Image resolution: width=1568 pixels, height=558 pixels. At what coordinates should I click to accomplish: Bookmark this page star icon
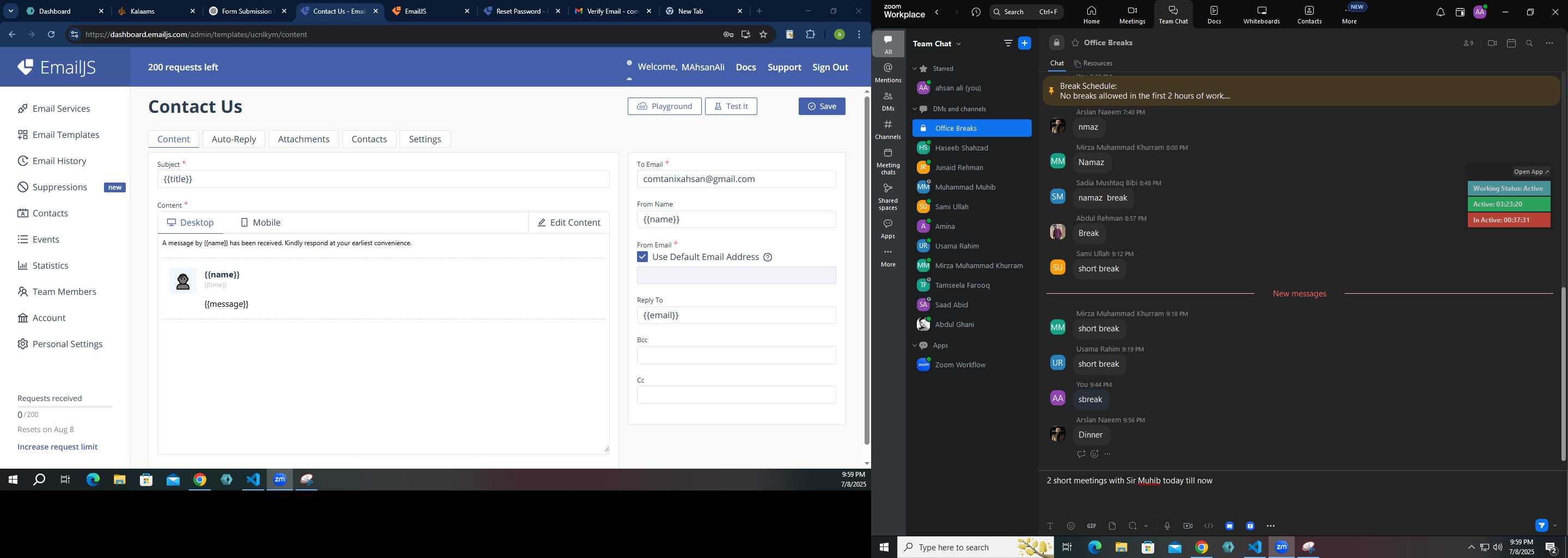click(x=763, y=35)
